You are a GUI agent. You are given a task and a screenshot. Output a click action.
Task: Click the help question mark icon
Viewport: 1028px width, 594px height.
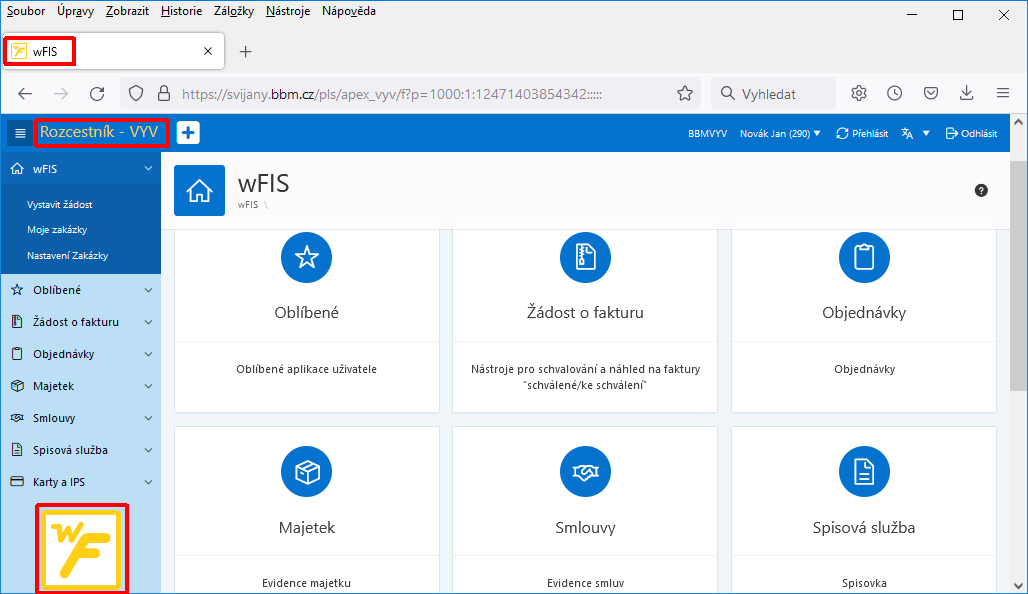coord(981,190)
